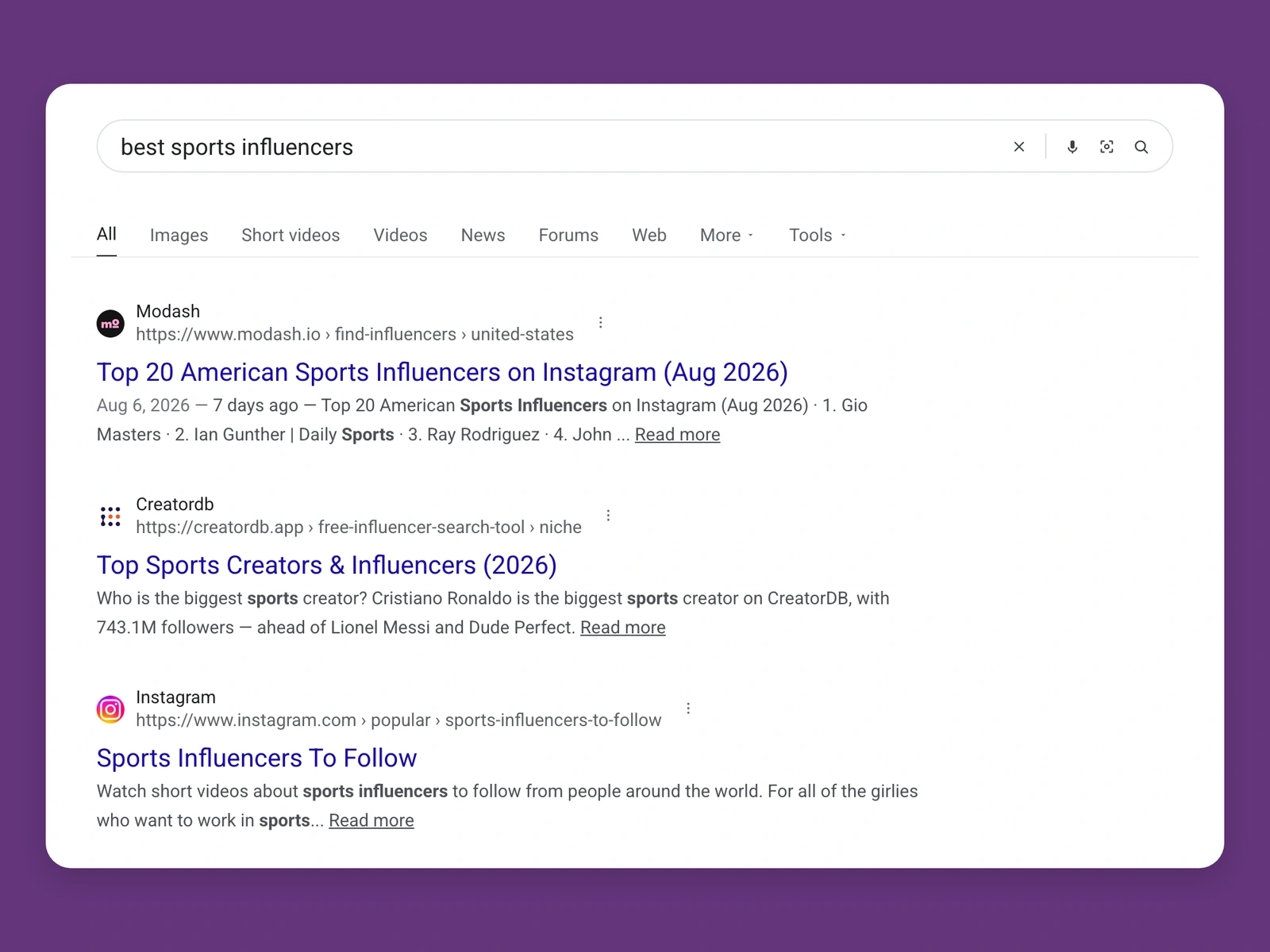Viewport: 1270px width, 952px height.
Task: Click the creatordb.app free-influencer-search-tool URL
Action: pos(359,528)
